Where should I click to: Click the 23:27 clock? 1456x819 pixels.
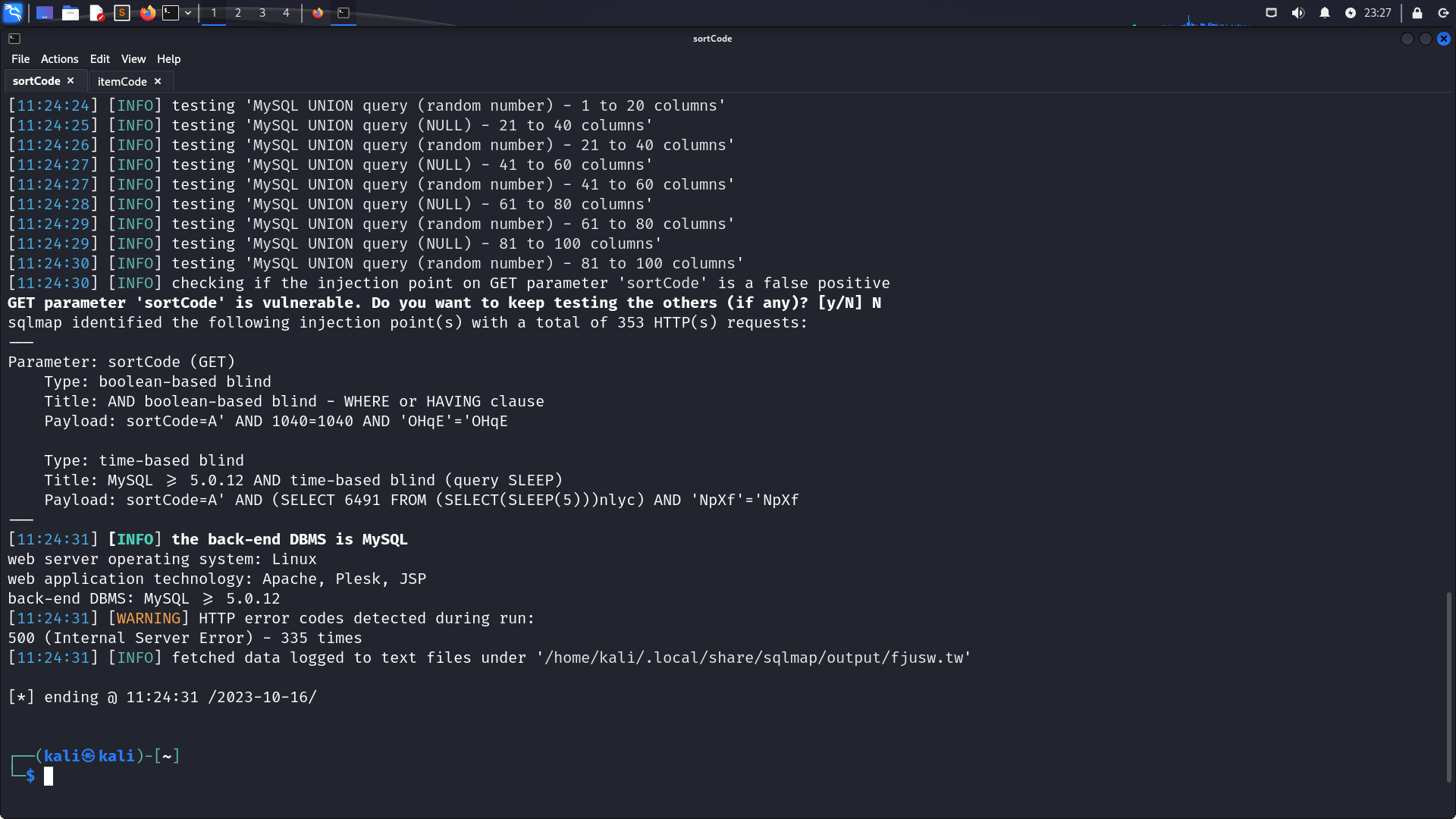(x=1377, y=13)
